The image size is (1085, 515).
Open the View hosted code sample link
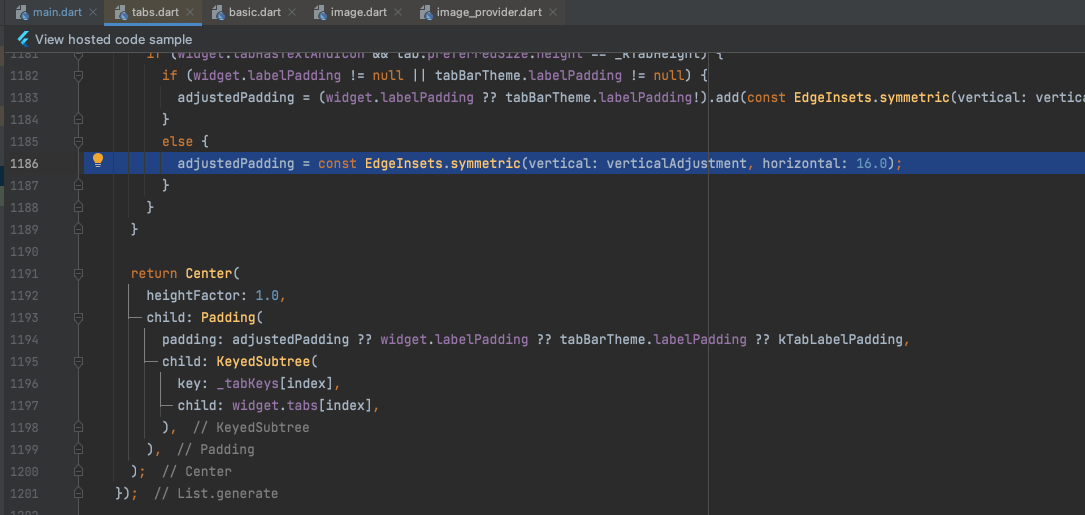(113, 39)
